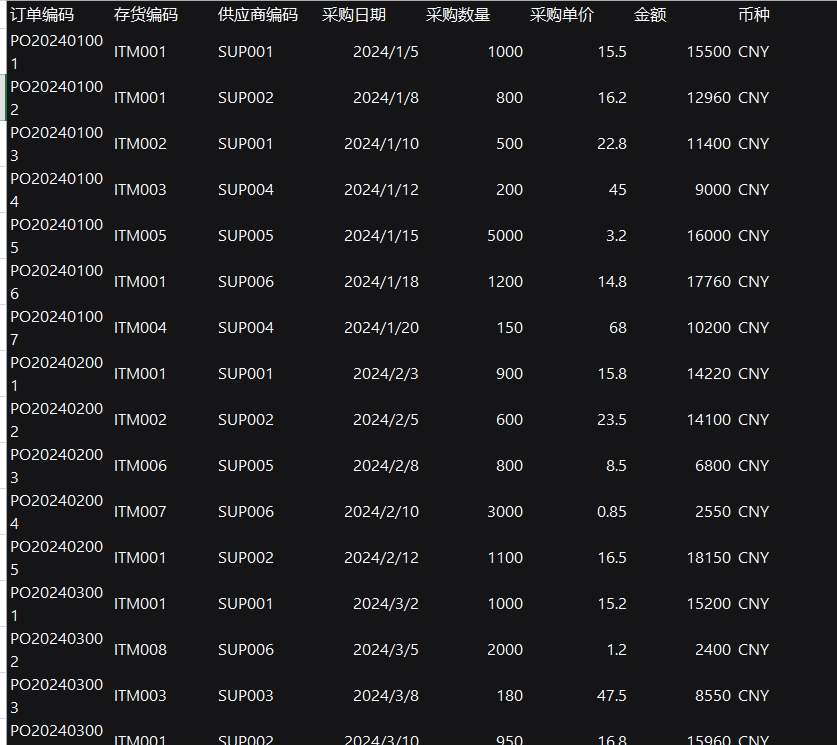Click order cell PO202401003
The width and height of the screenshot is (837, 745).
click(x=57, y=144)
